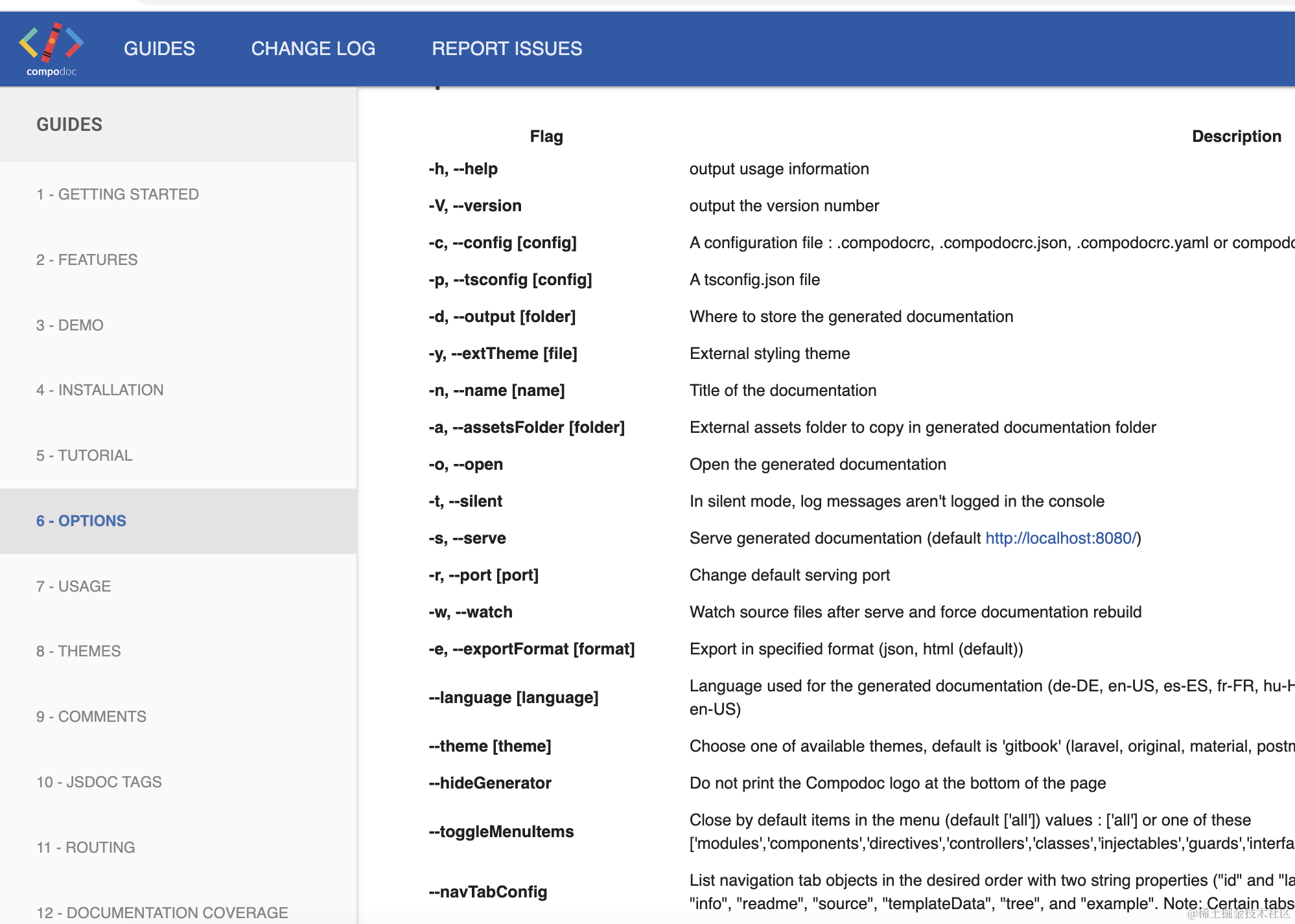Navigate to 5 - Tutorial section

(84, 456)
